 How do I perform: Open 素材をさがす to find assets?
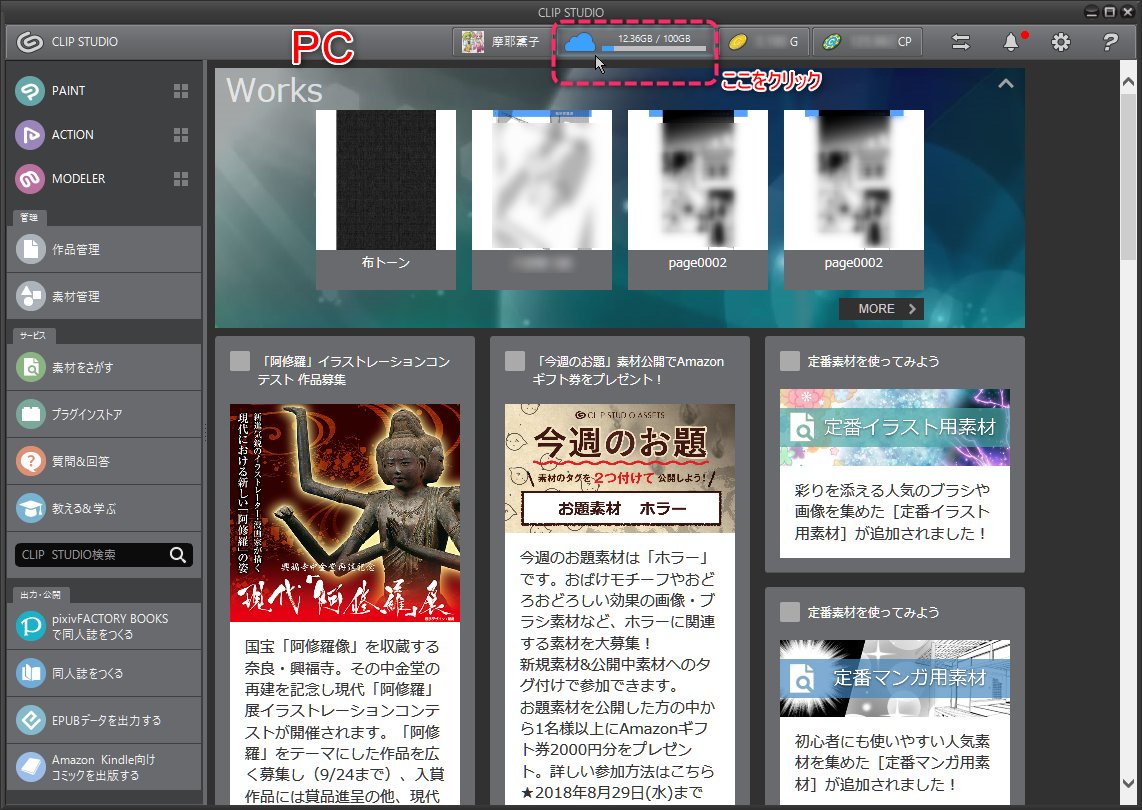104,367
